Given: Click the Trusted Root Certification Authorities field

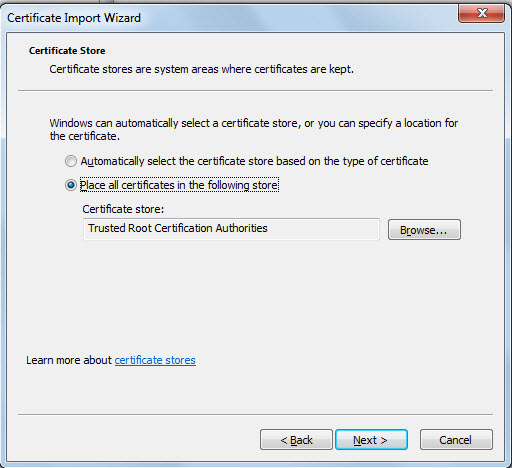Looking at the screenshot, I should click(231, 229).
